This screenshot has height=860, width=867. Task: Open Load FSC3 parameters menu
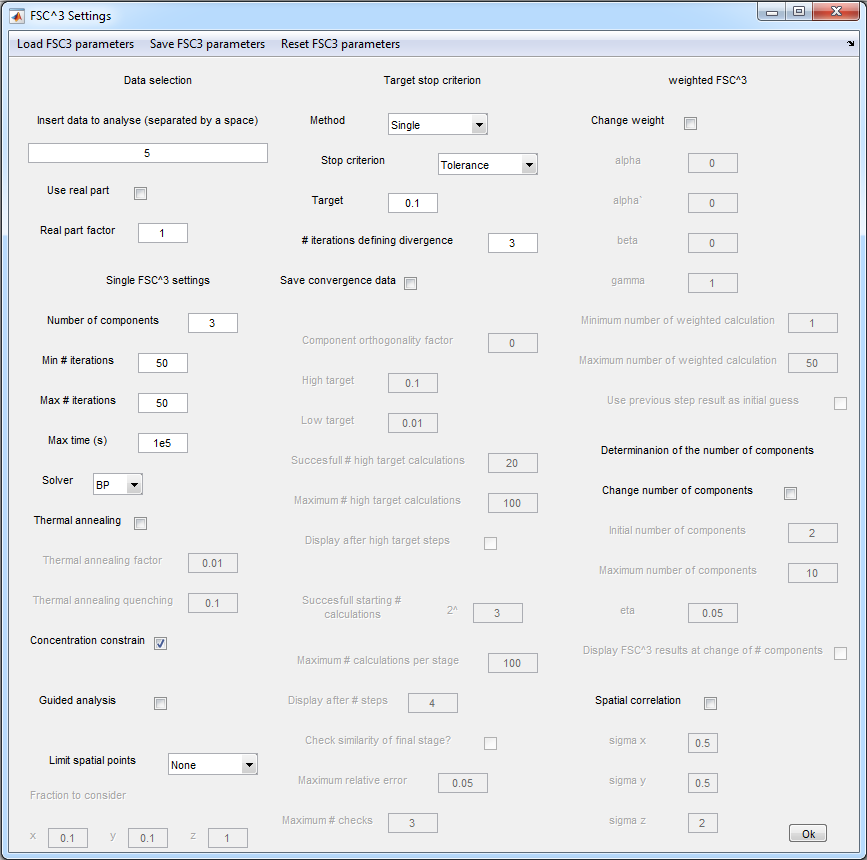(x=75, y=44)
